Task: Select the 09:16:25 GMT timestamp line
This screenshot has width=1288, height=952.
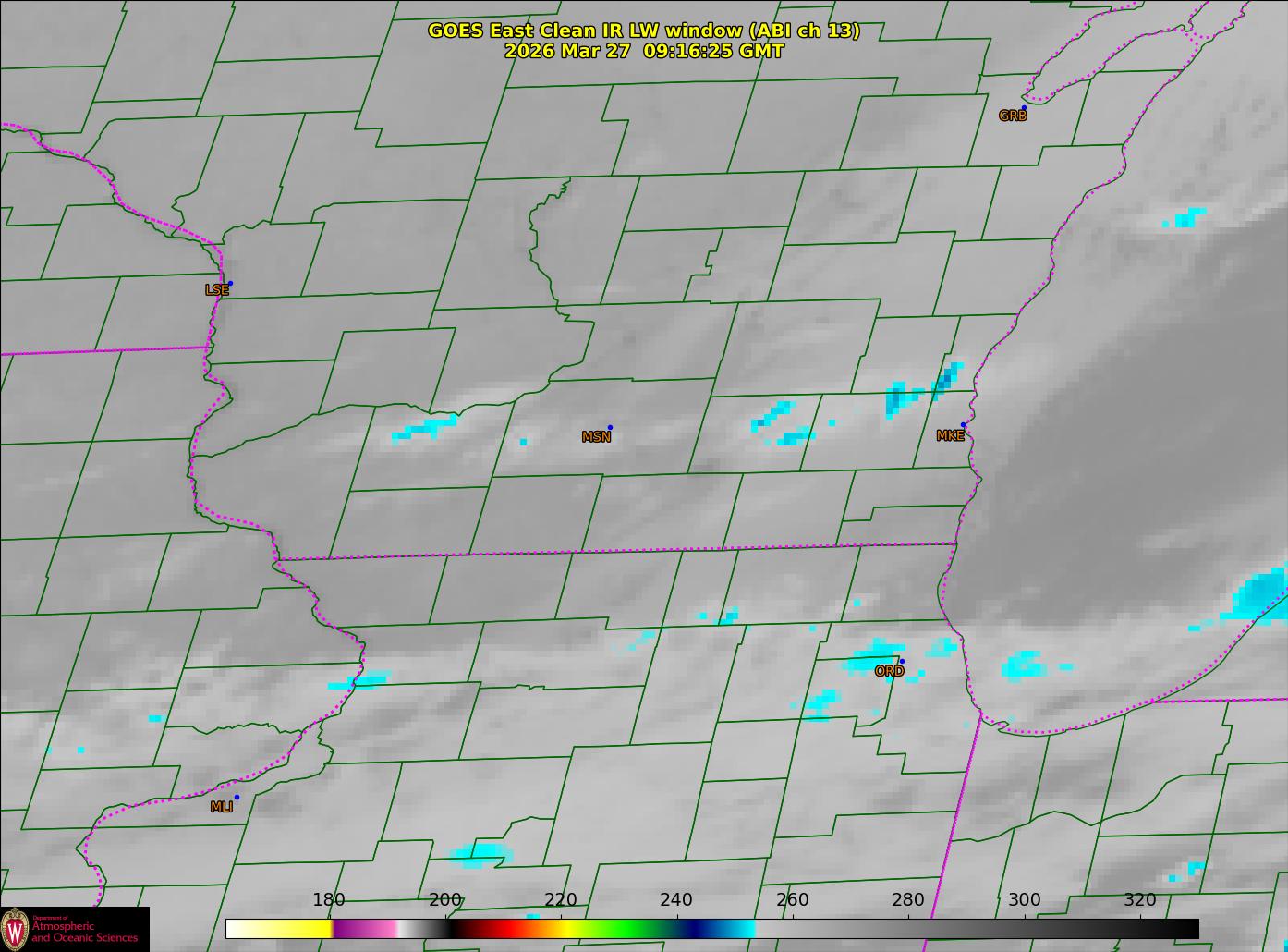Action: point(643,52)
